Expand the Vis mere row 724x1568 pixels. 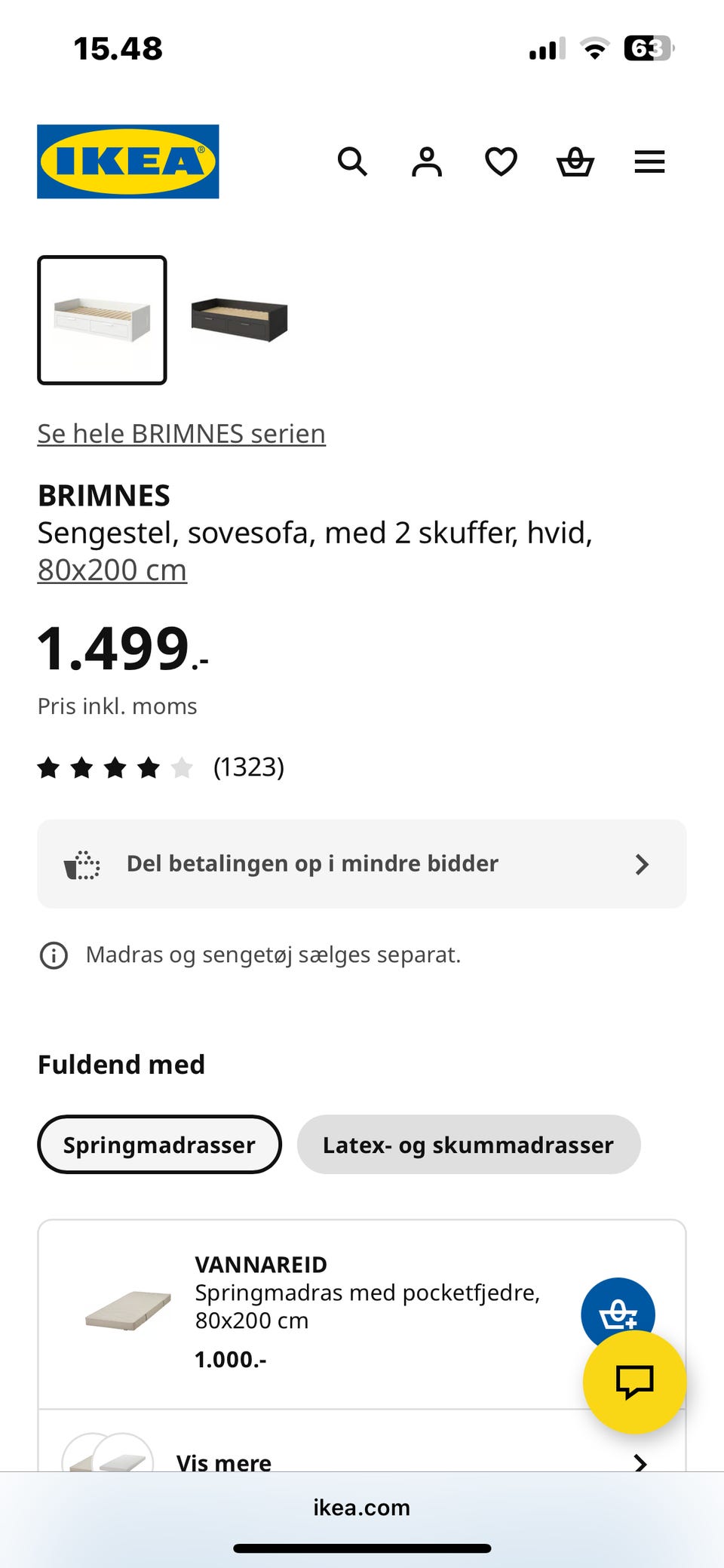(362, 1462)
